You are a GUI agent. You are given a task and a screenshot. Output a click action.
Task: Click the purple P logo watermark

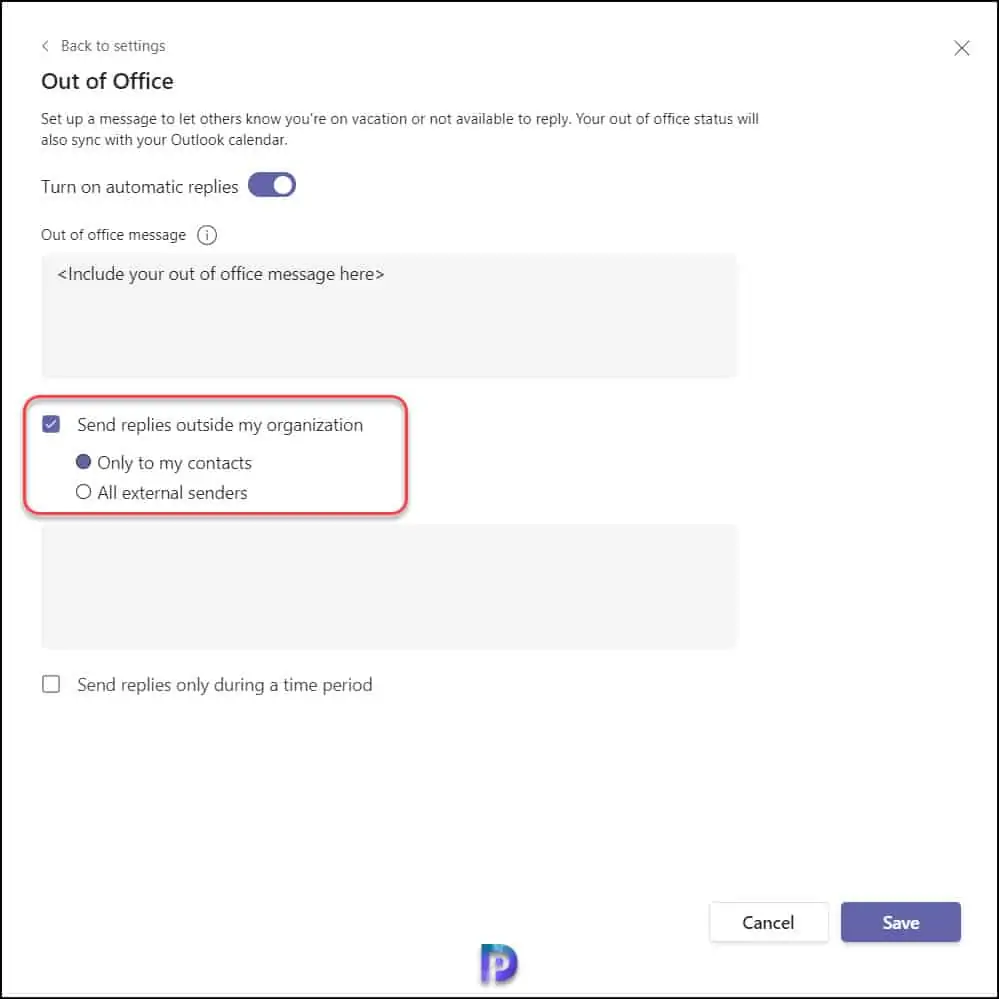499,963
